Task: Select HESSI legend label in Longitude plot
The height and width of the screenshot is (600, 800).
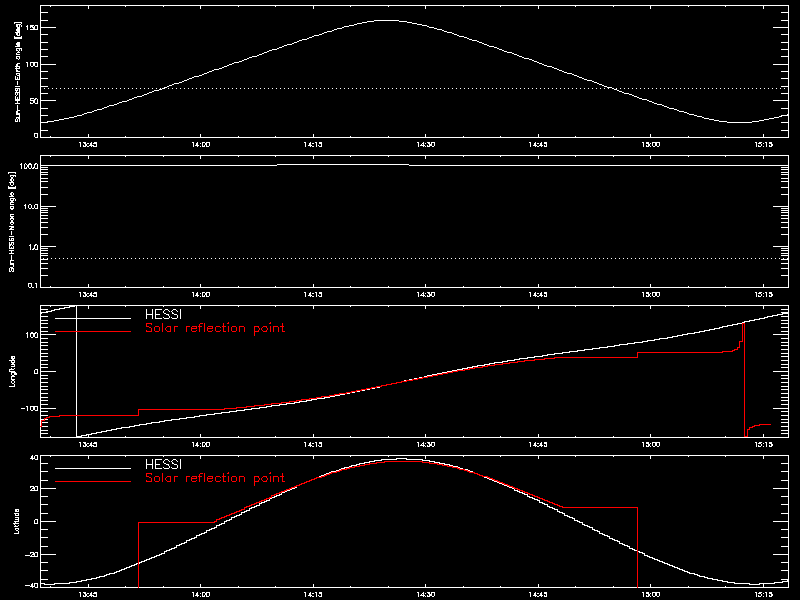Action: click(163, 315)
